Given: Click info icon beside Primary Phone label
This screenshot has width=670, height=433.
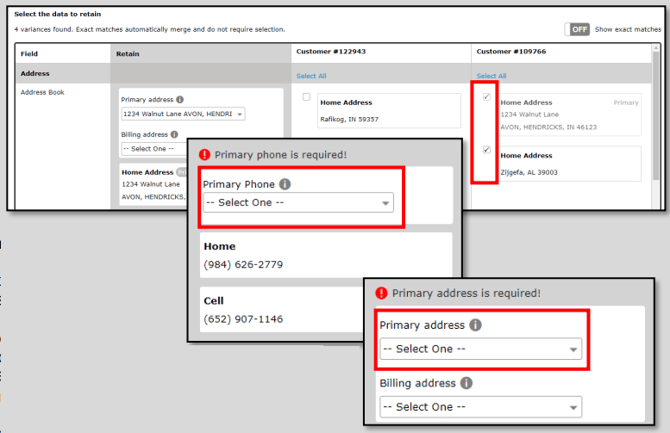Looking at the screenshot, I should click(x=285, y=184).
